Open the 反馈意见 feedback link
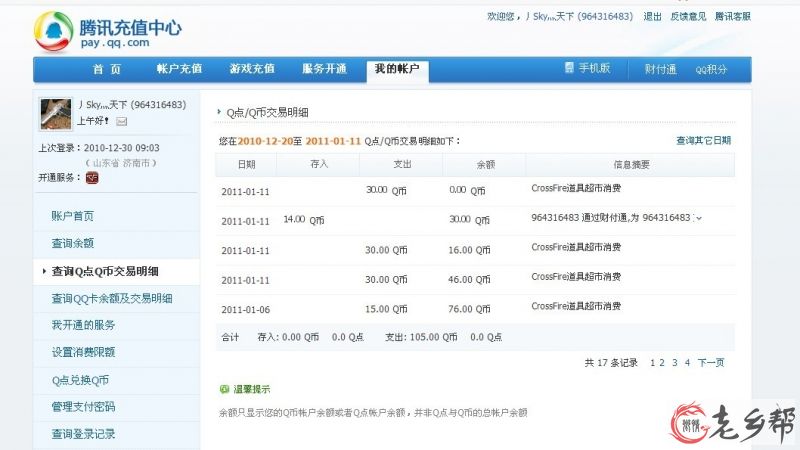The height and width of the screenshot is (450, 800). click(x=688, y=17)
